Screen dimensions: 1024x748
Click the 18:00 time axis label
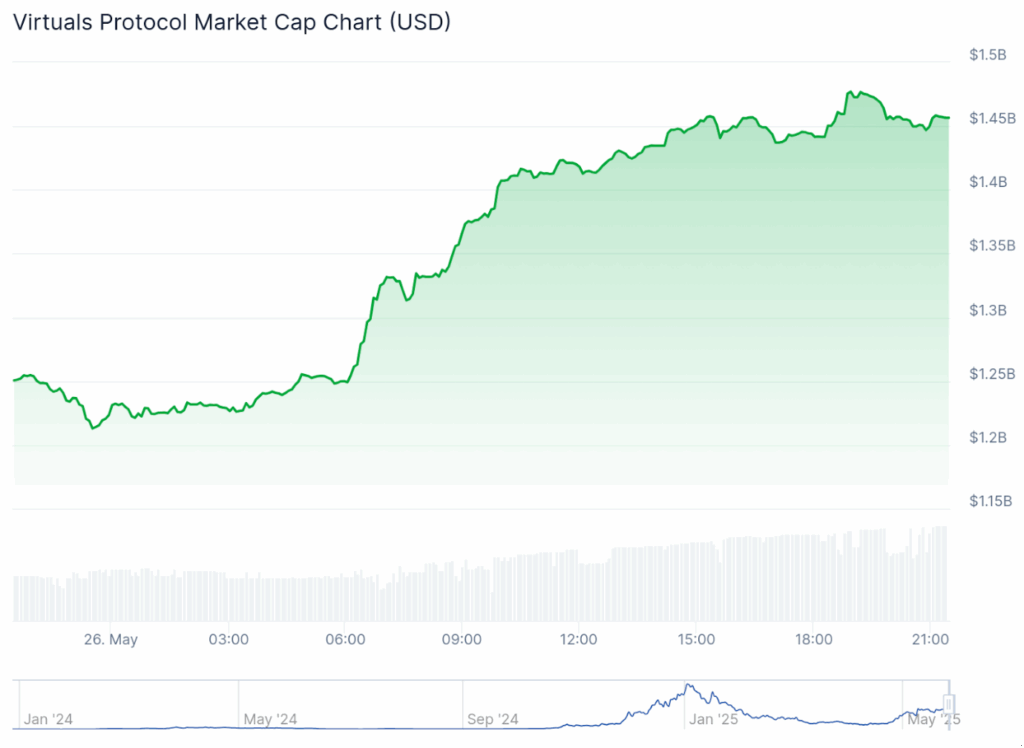click(x=813, y=639)
